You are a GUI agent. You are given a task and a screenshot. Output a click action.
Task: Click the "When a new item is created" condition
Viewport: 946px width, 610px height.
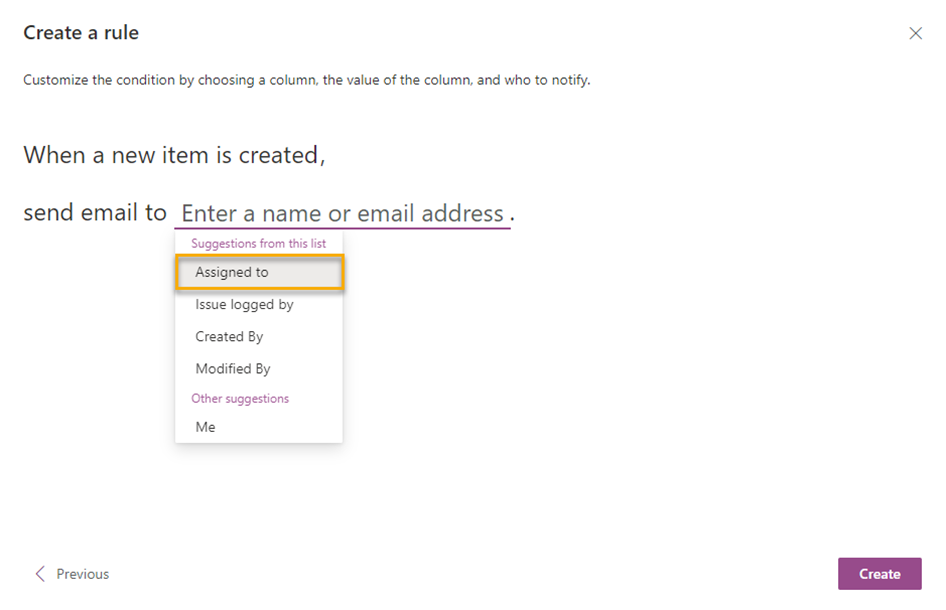(176, 155)
